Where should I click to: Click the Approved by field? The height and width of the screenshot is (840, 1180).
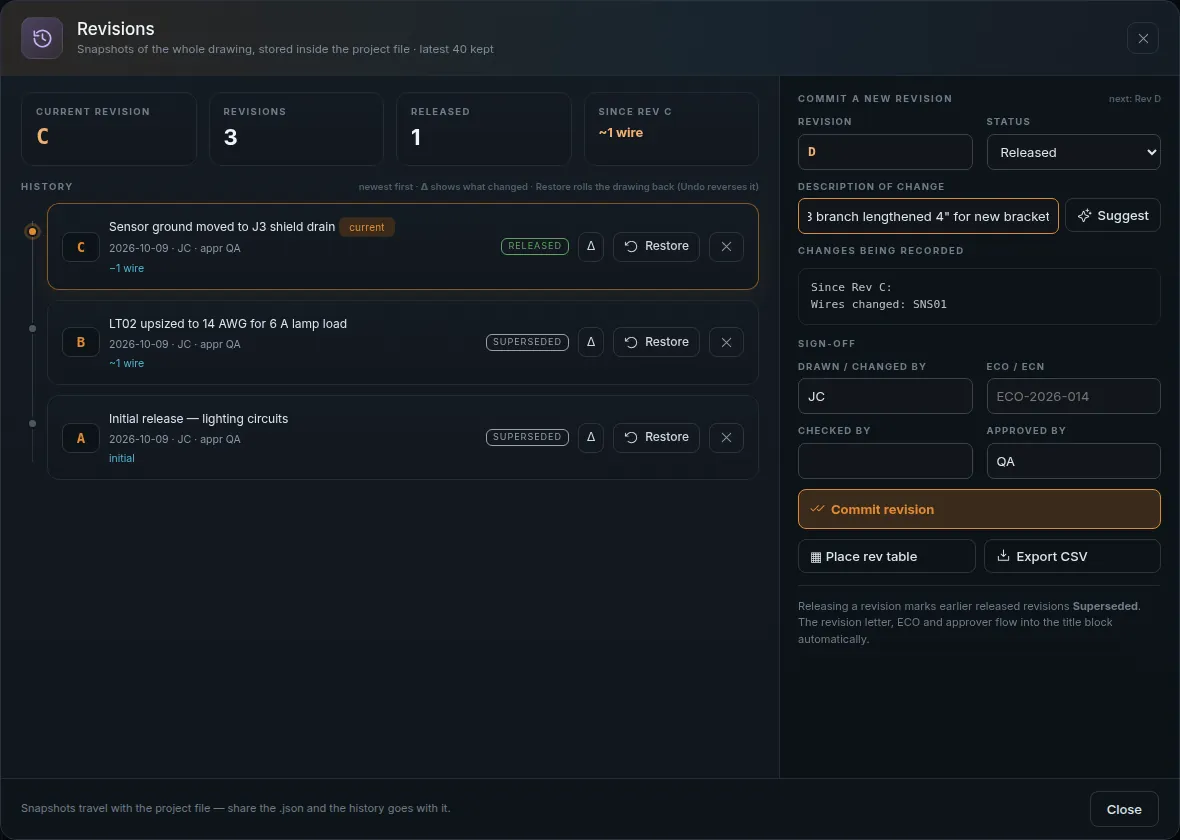coord(1073,461)
